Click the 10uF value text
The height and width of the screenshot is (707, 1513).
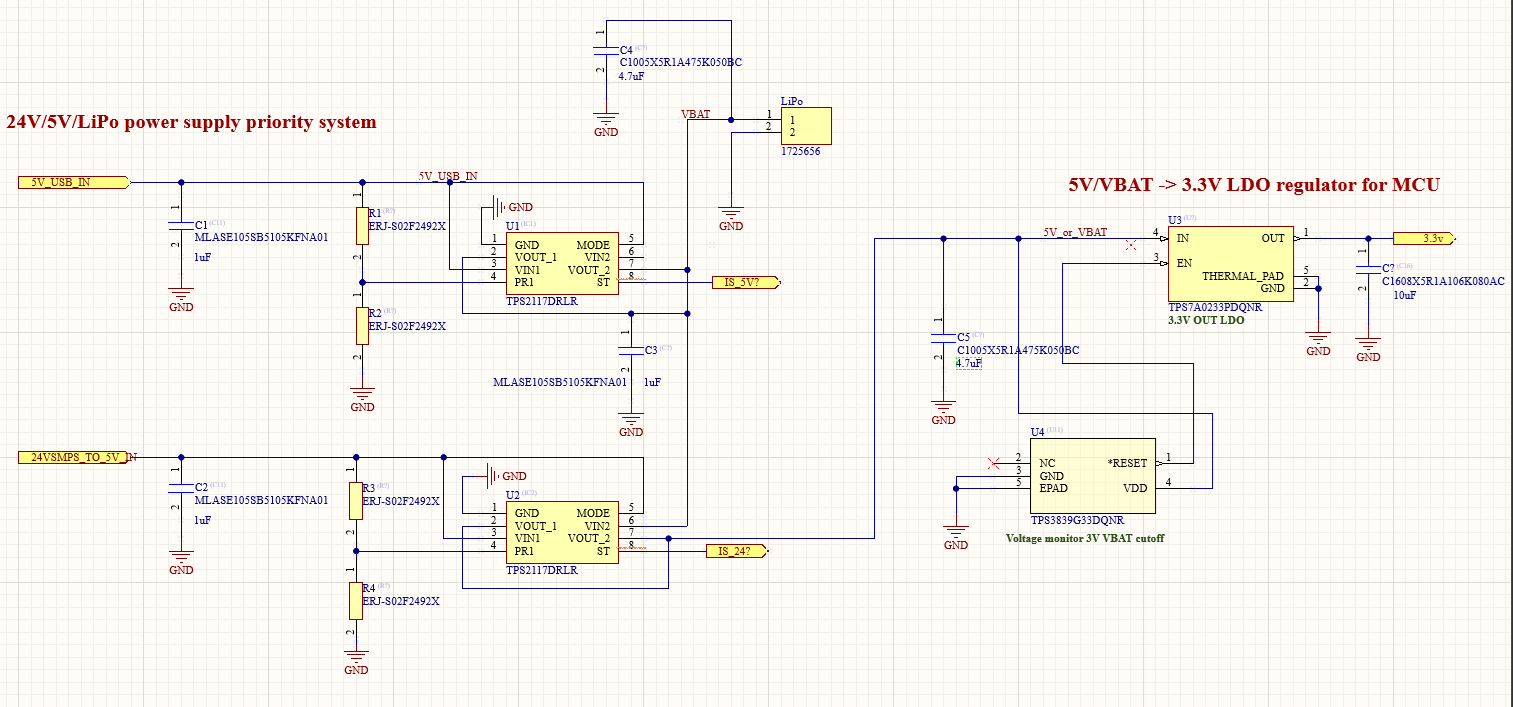pyautogui.click(x=1406, y=296)
